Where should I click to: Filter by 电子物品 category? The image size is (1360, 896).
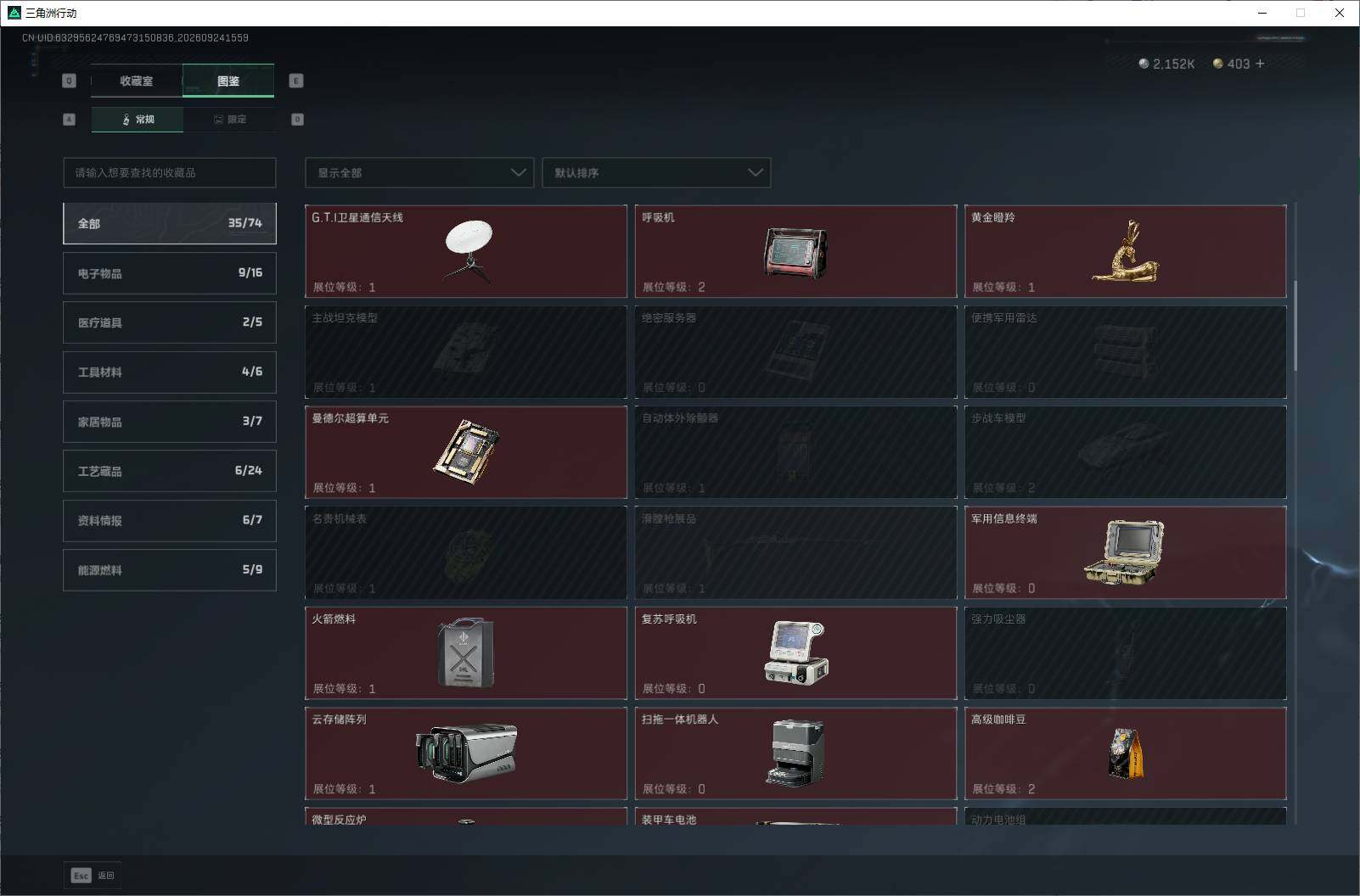[170, 273]
